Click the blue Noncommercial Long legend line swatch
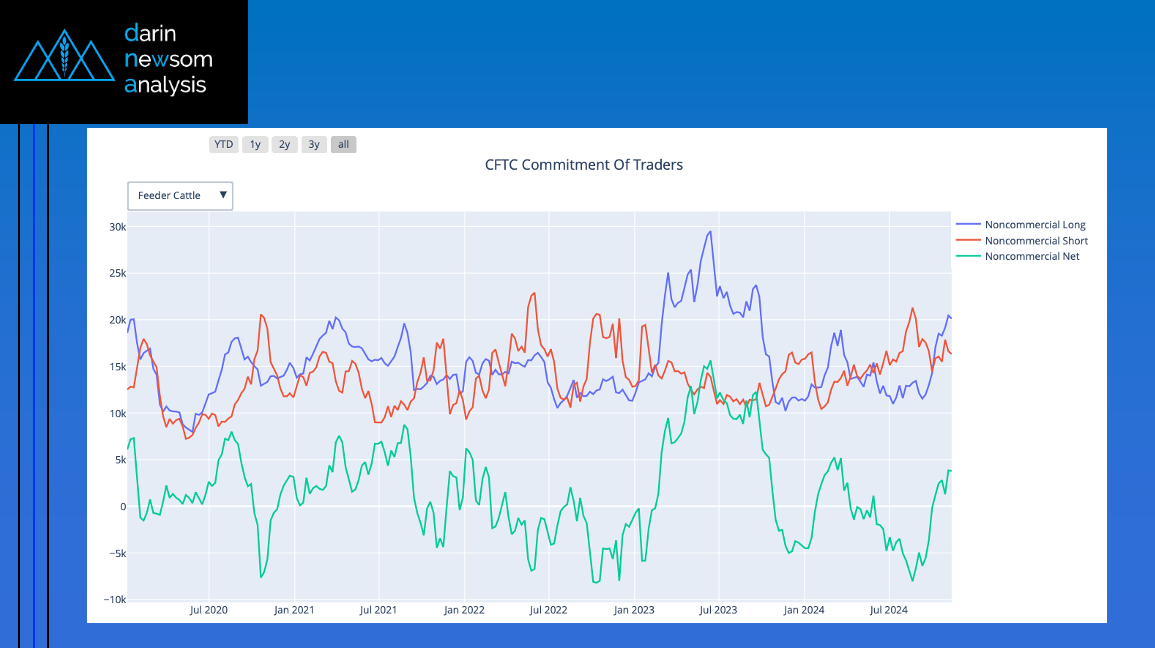This screenshot has height=648, width=1155. (x=968, y=225)
